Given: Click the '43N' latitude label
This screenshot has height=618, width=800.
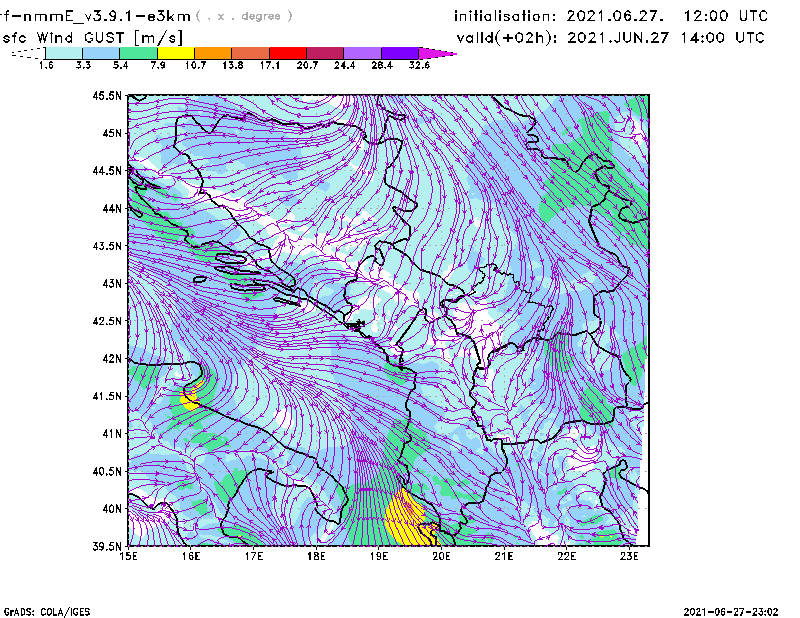Looking at the screenshot, I should [x=112, y=283].
